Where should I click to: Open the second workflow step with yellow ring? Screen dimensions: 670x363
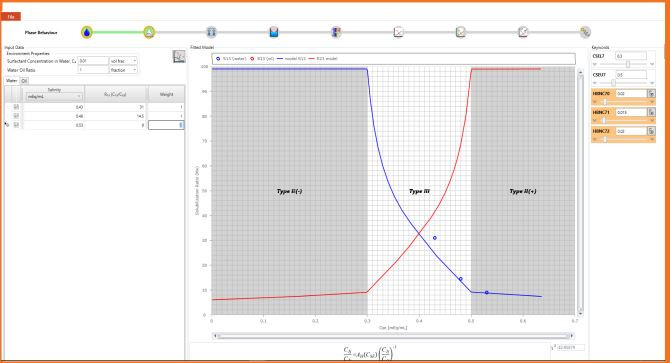(149, 32)
